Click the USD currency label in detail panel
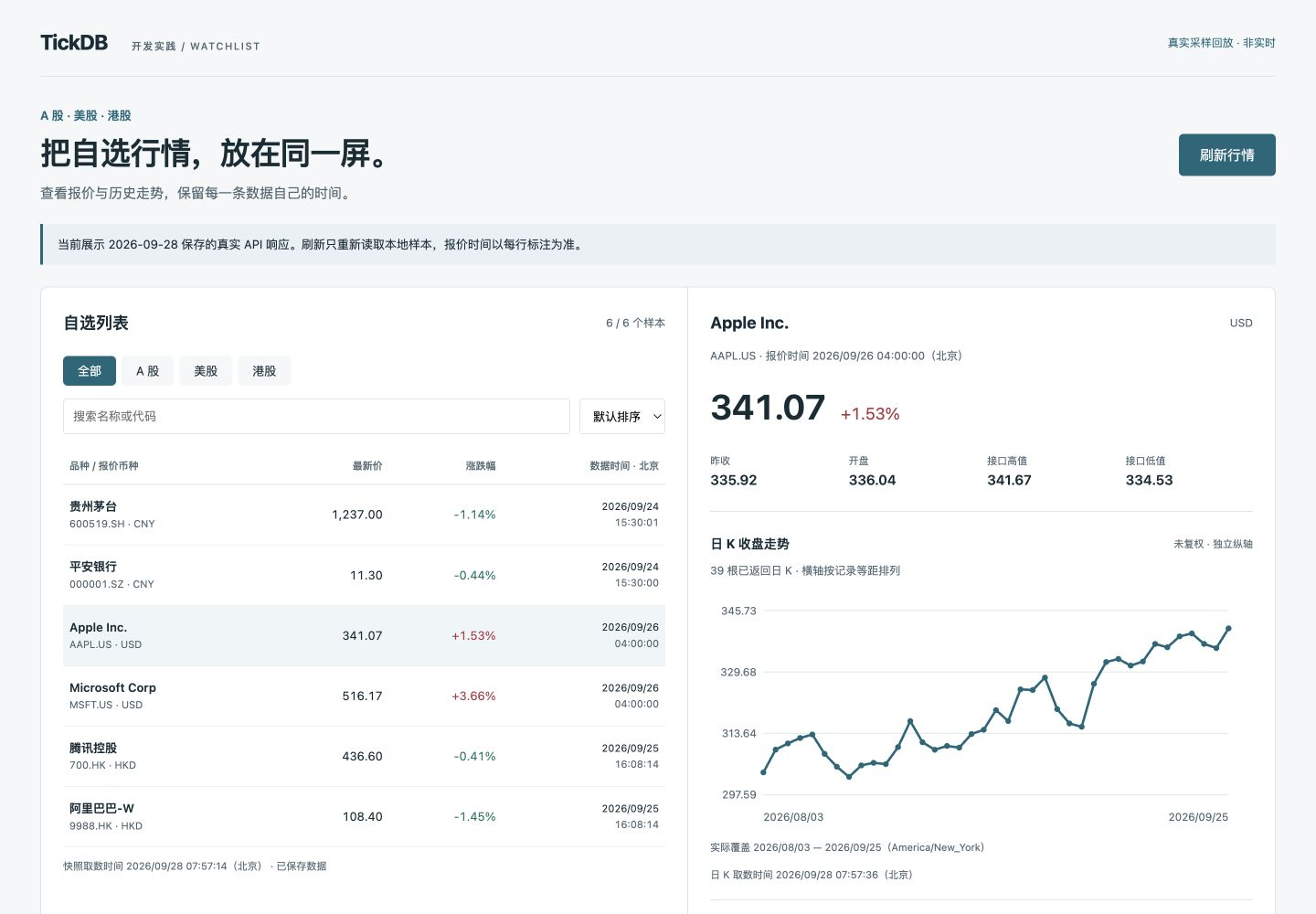 coord(1241,324)
